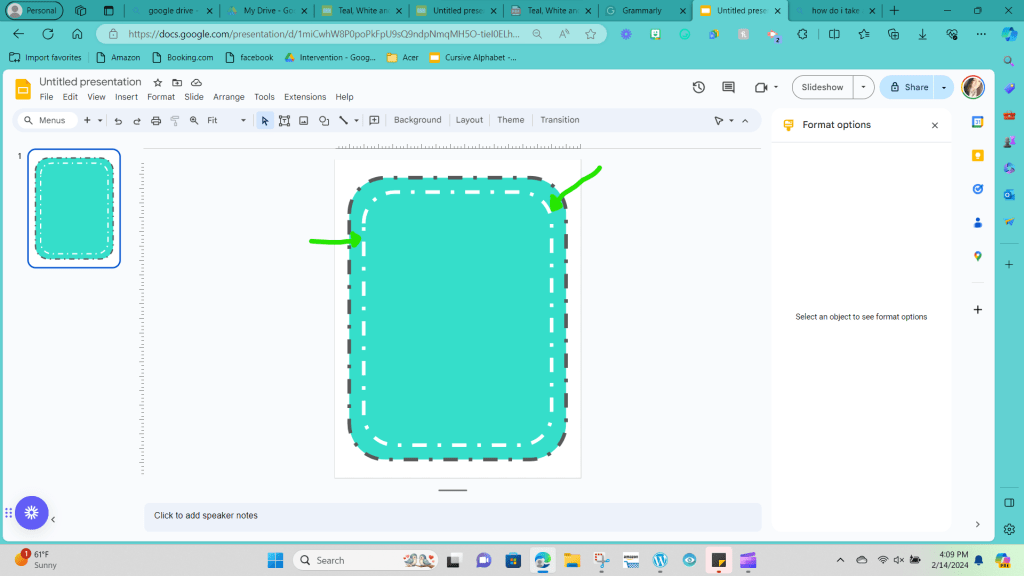Click the Background button
Viewport: 1024px width, 576px height.
[x=417, y=120]
